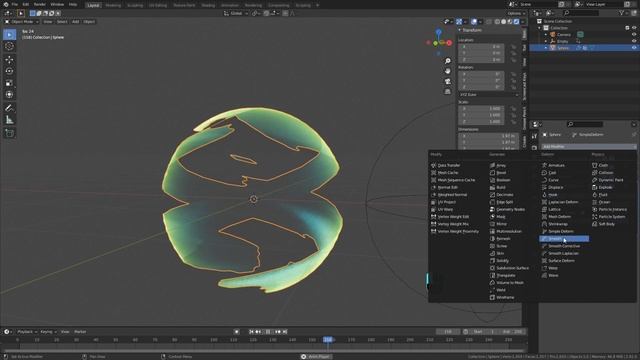
Task: Click the pan view hand icon
Action: (x=448, y=71)
